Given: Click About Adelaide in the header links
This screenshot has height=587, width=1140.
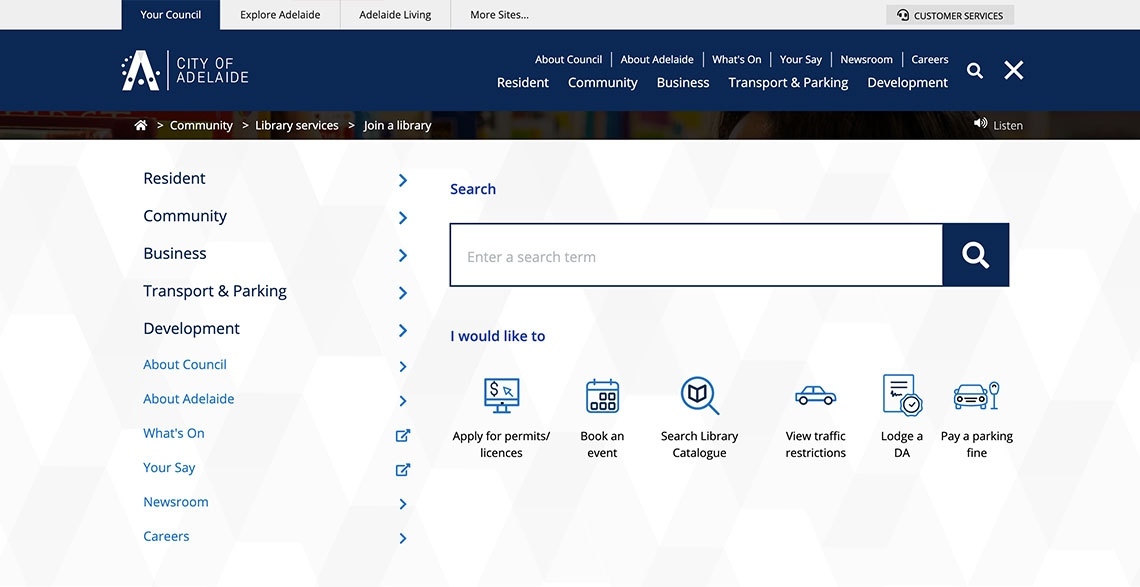Looking at the screenshot, I should coord(657,60).
